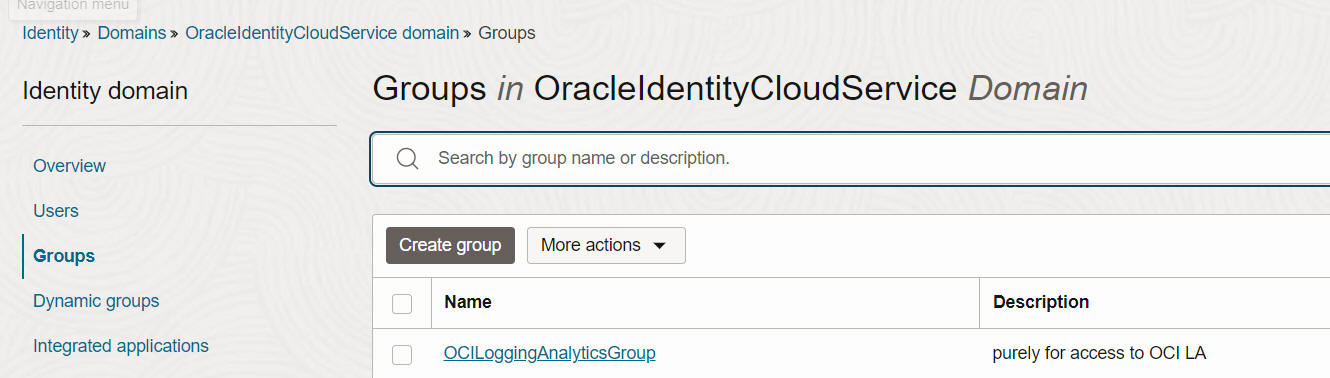Go to Domains breadcrumb link
1330x378 pixels.
coord(132,33)
